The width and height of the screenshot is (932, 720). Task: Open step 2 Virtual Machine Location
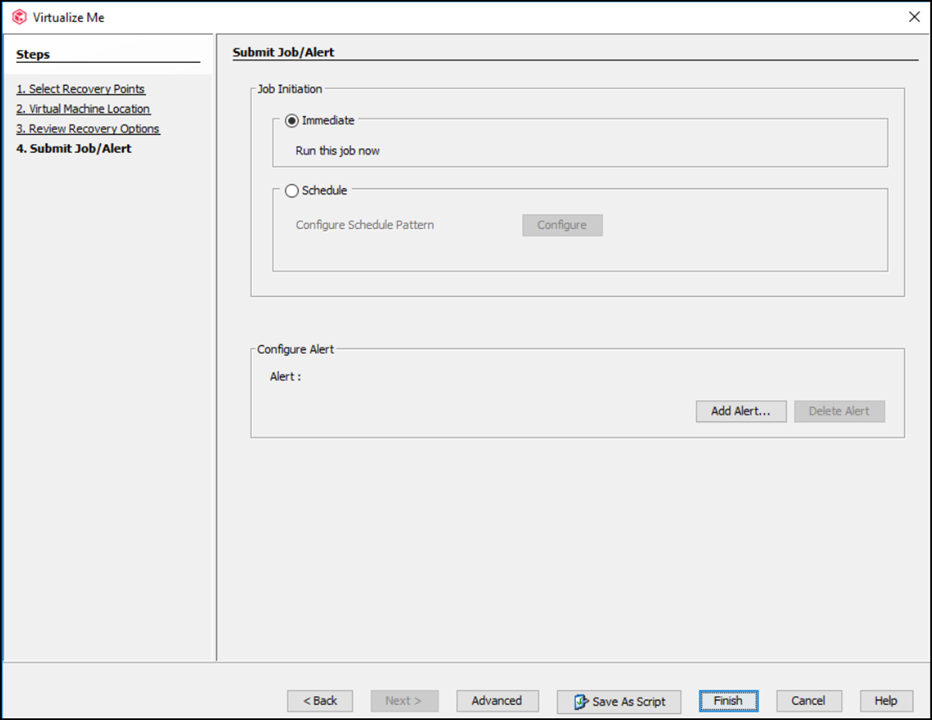[x=83, y=108]
